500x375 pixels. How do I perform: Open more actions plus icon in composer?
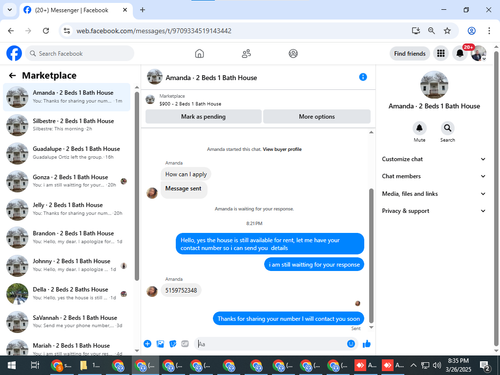click(147, 344)
